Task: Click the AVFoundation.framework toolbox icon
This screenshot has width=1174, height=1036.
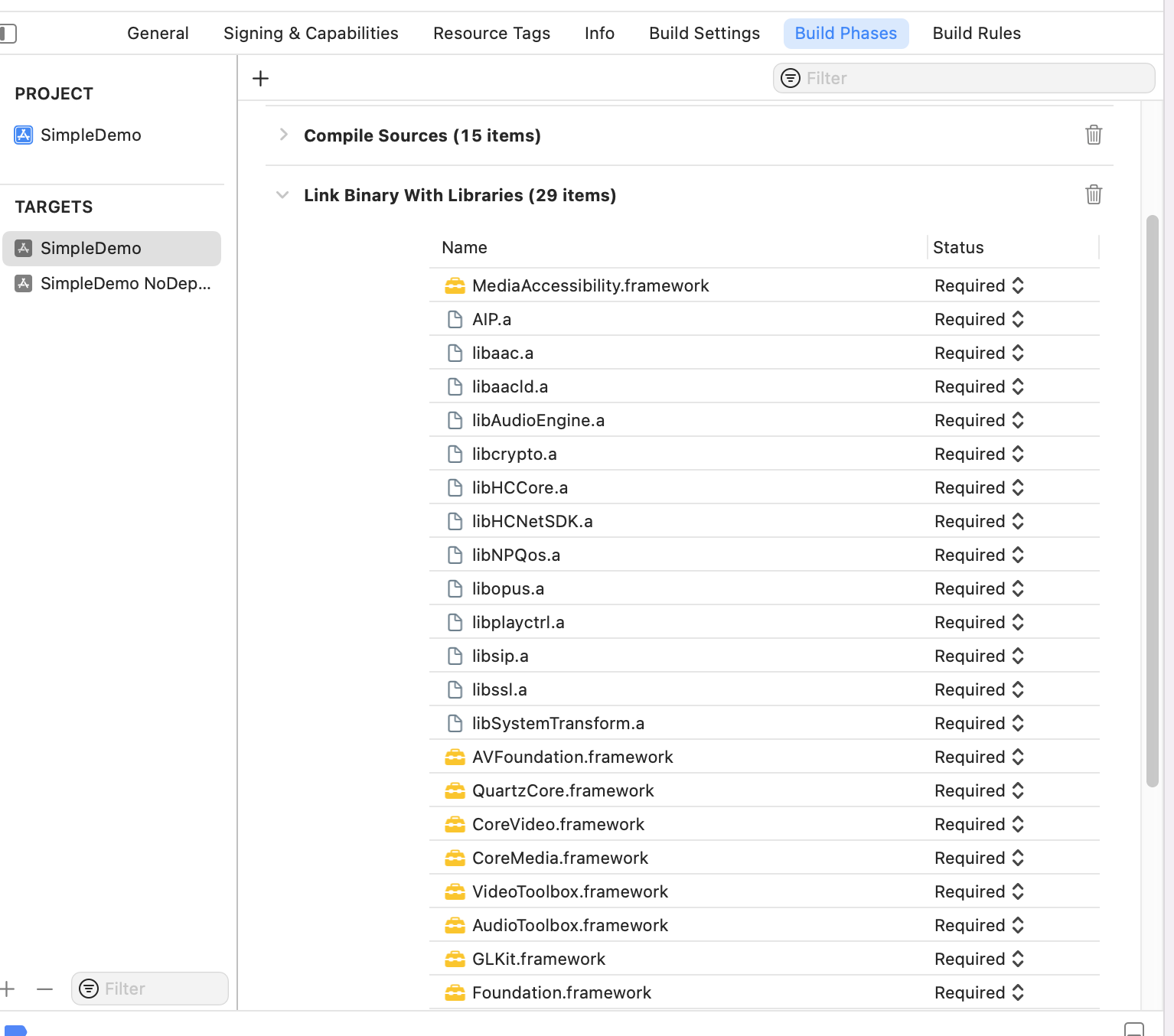Action: click(x=455, y=757)
